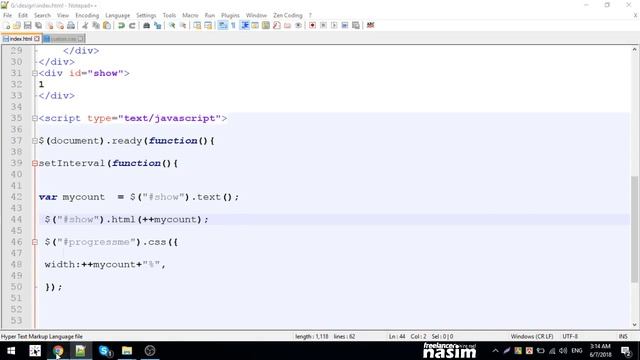Collapse the document ready fold on line 37
The width and height of the screenshot is (640, 360).
(x=35, y=141)
